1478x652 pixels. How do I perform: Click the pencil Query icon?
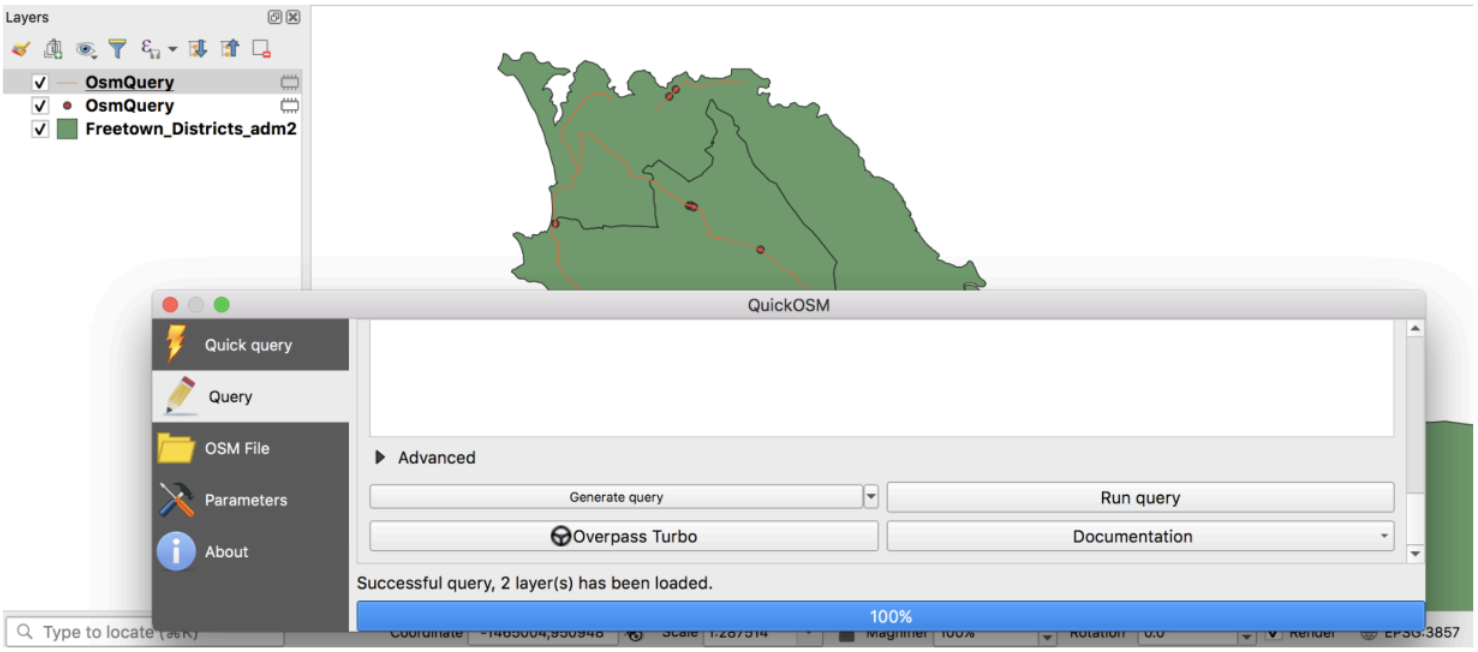pos(180,396)
